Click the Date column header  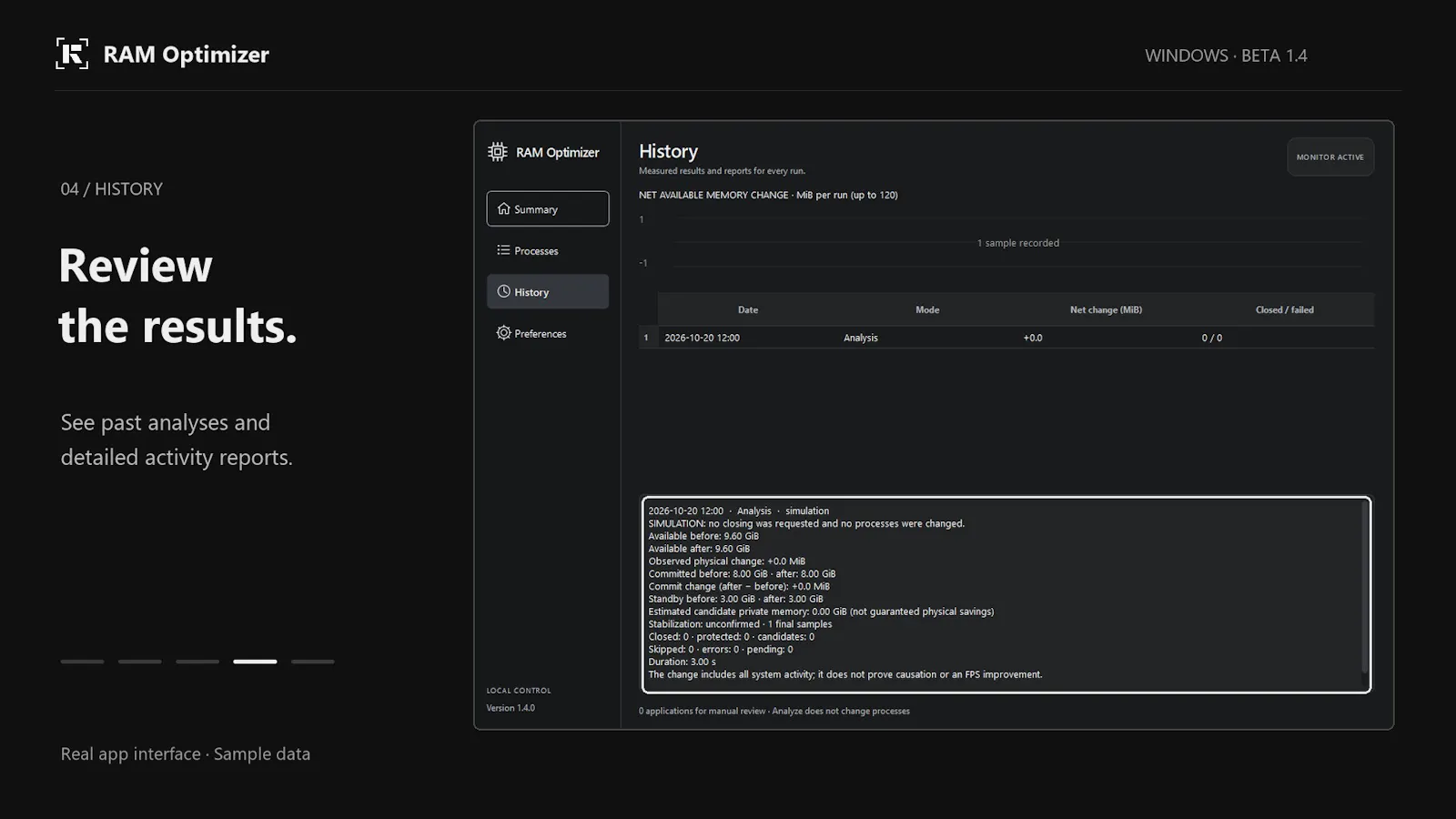[748, 309]
